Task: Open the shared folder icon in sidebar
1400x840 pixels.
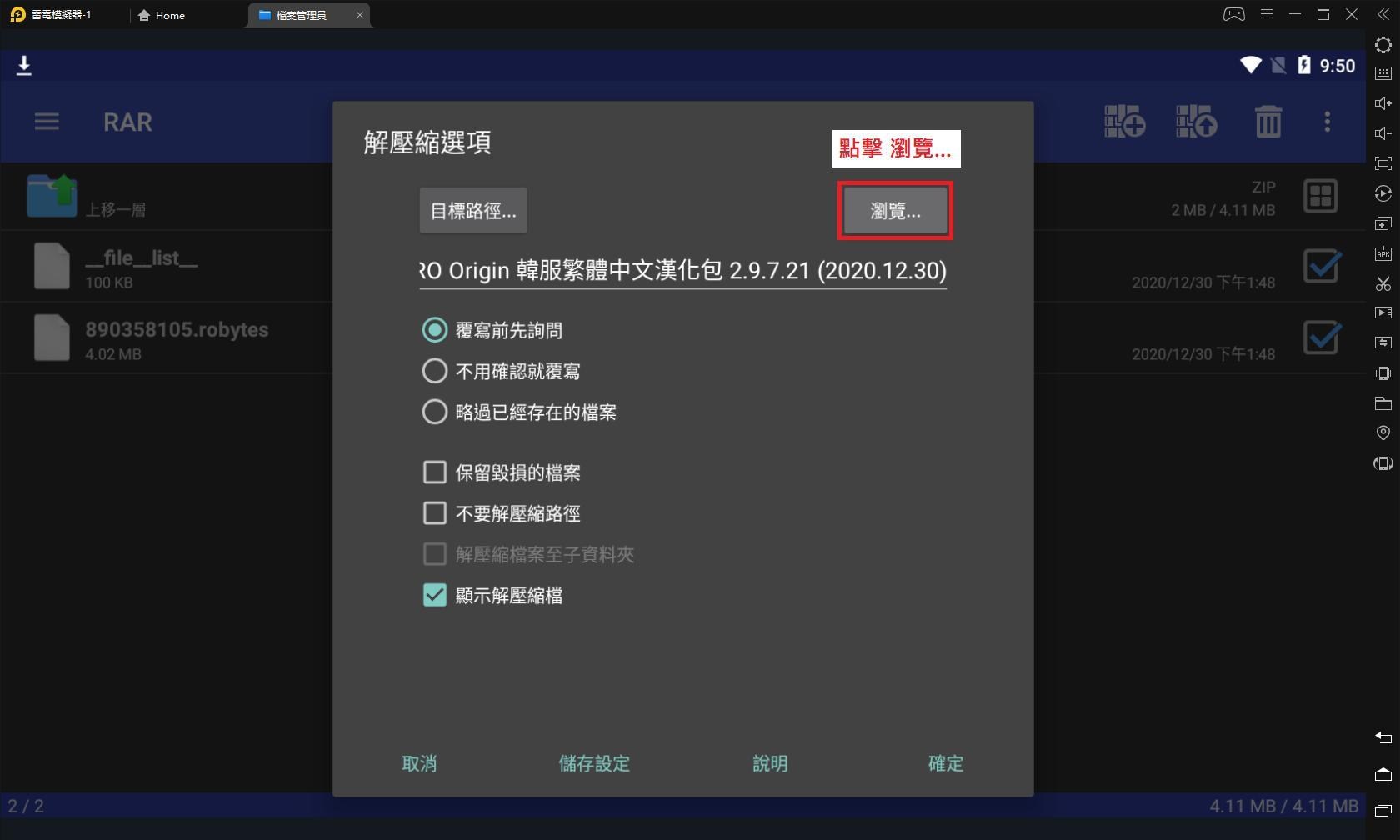Action: pyautogui.click(x=1382, y=403)
